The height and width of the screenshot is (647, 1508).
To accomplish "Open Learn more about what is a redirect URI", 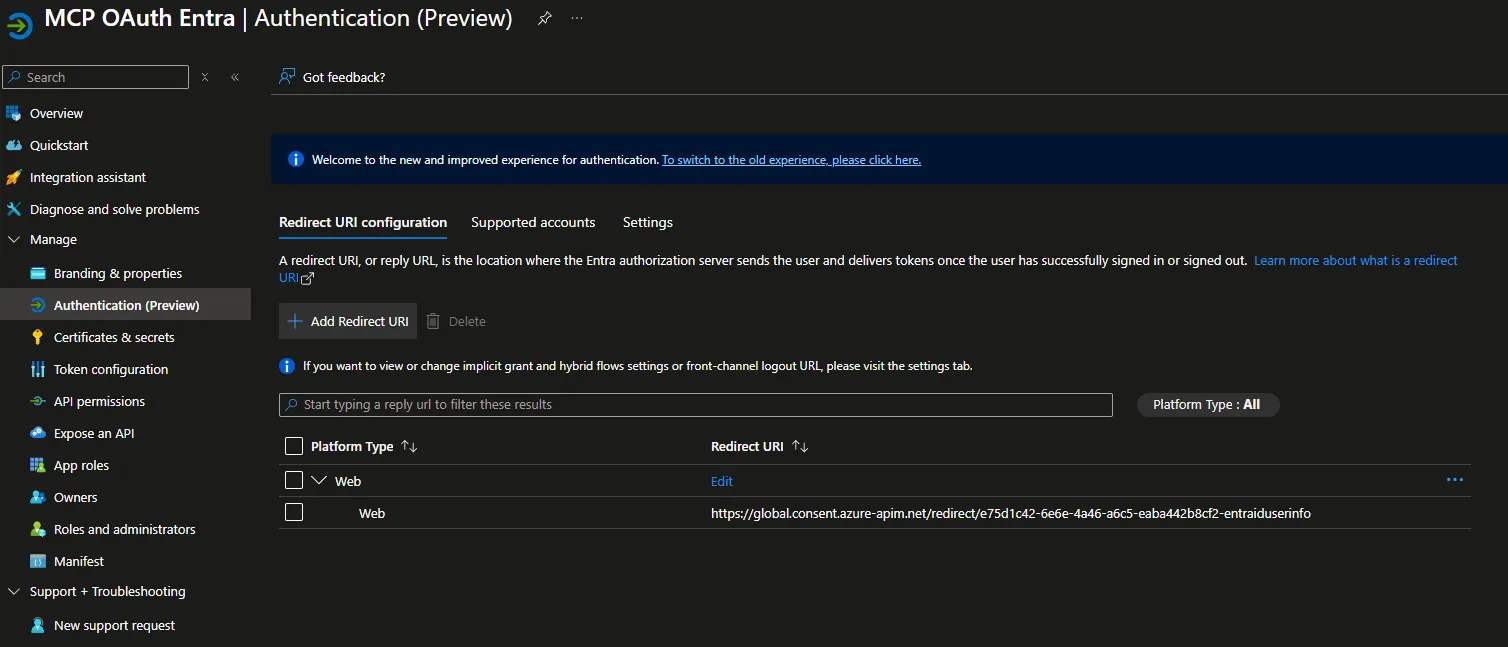I will point(1356,260).
